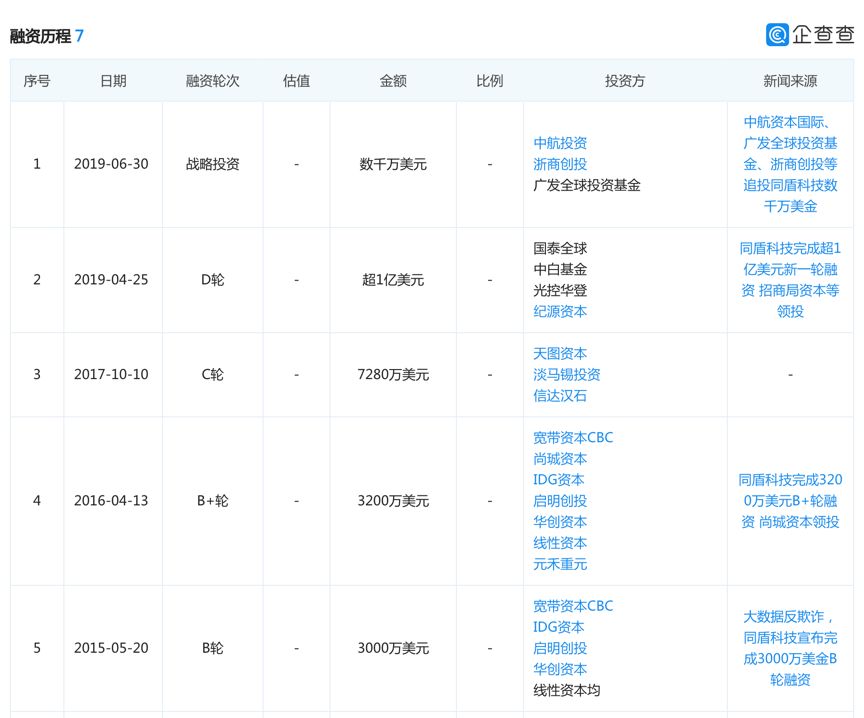Image resolution: width=864 pixels, height=718 pixels.
Task: Open investor link 浙商创投
Action: coord(560,164)
